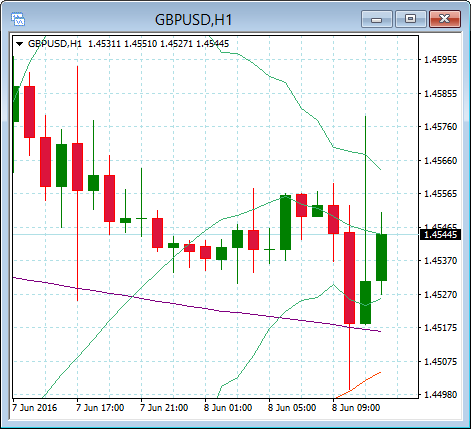Click the 1.45760 price scale label
This screenshot has width=471, height=429.
(440, 127)
